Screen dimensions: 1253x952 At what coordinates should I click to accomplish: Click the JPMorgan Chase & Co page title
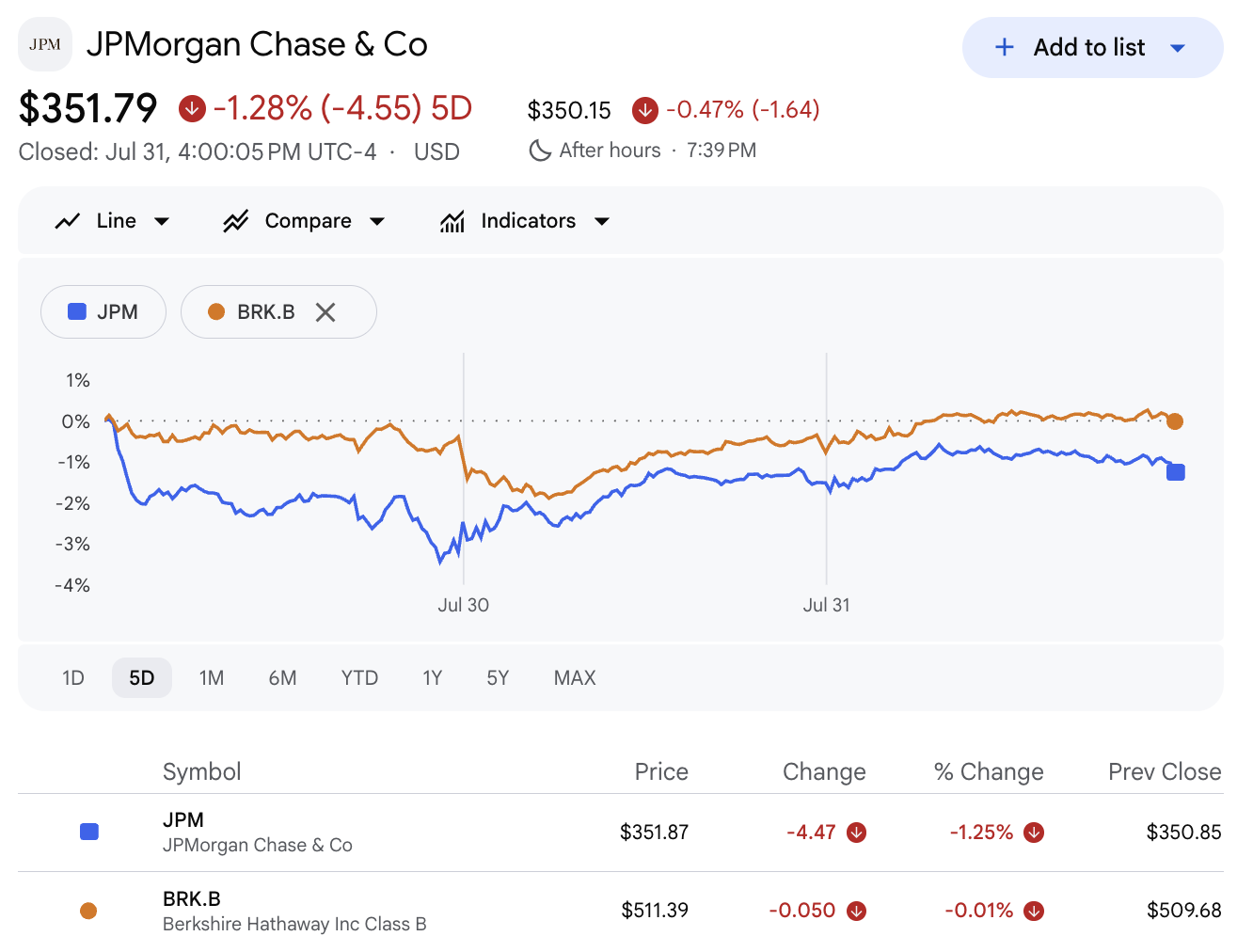[257, 44]
